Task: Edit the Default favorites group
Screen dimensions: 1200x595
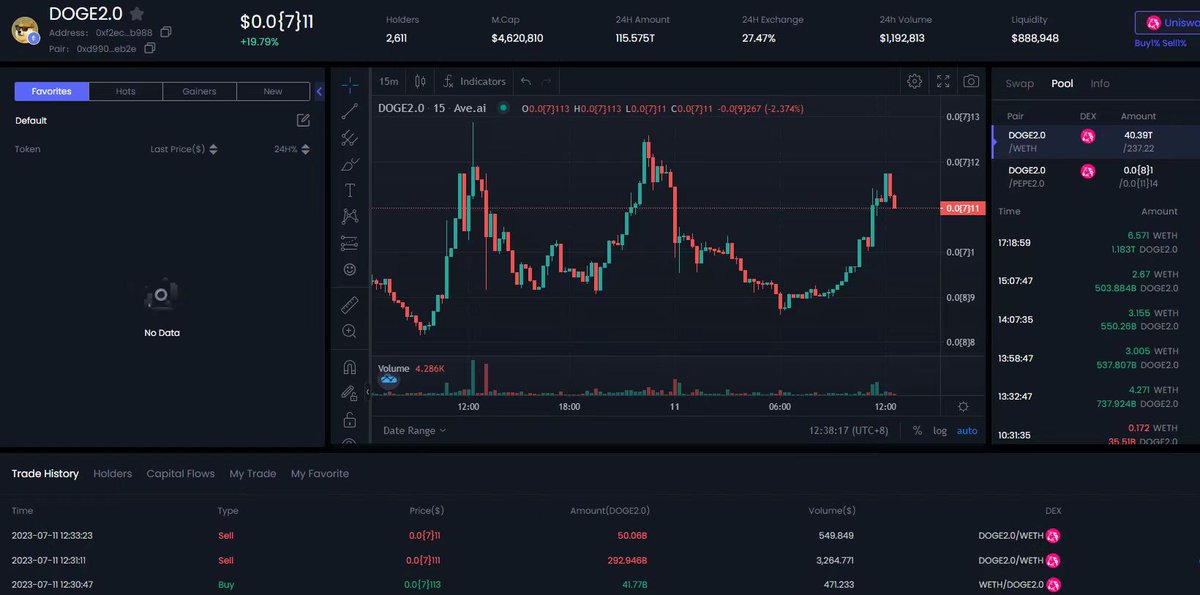Action: point(303,120)
